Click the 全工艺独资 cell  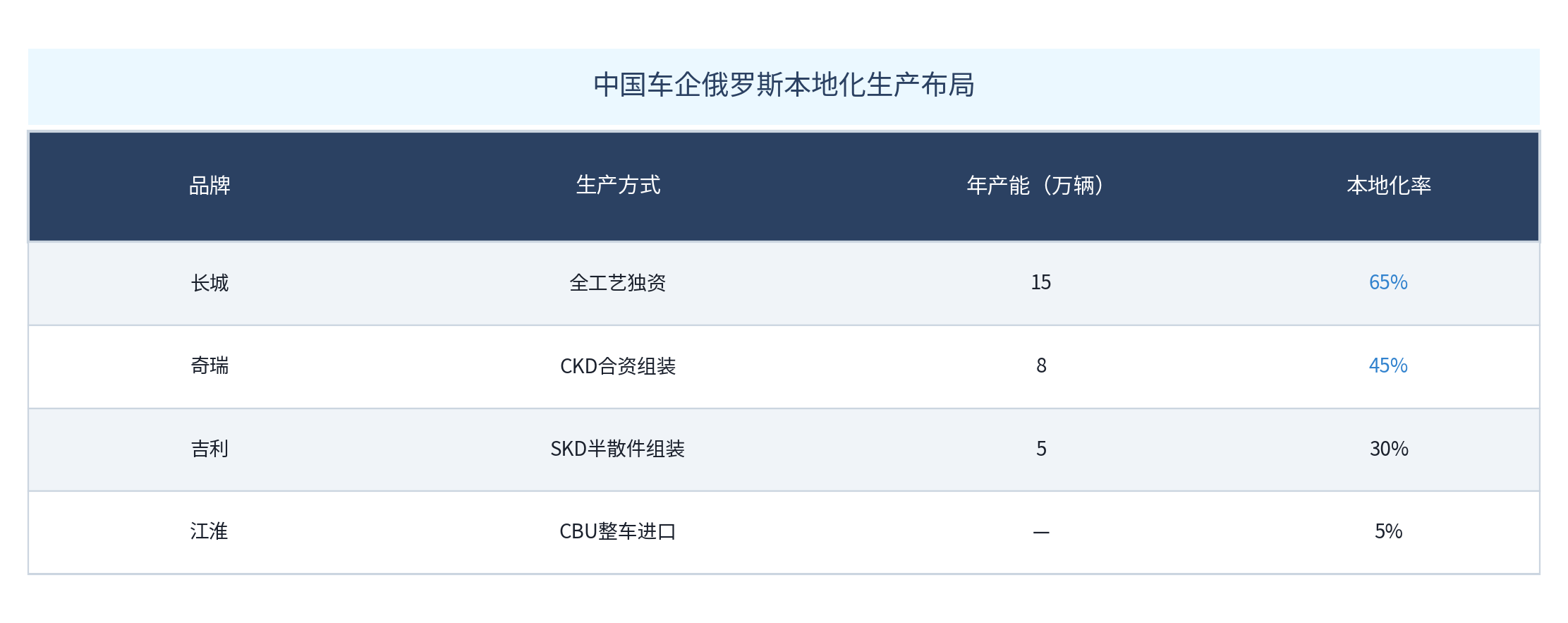(x=618, y=283)
